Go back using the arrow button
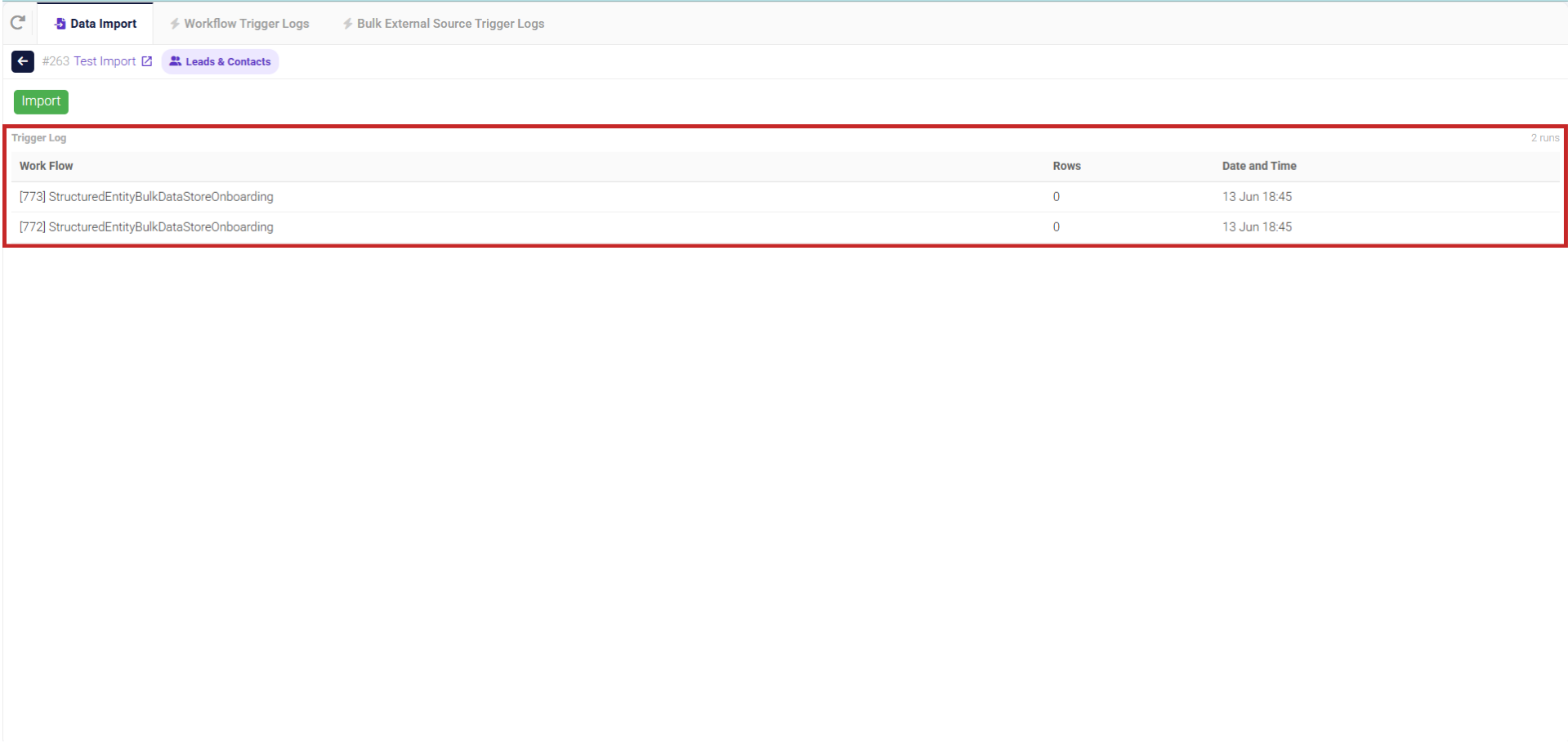 [x=23, y=61]
